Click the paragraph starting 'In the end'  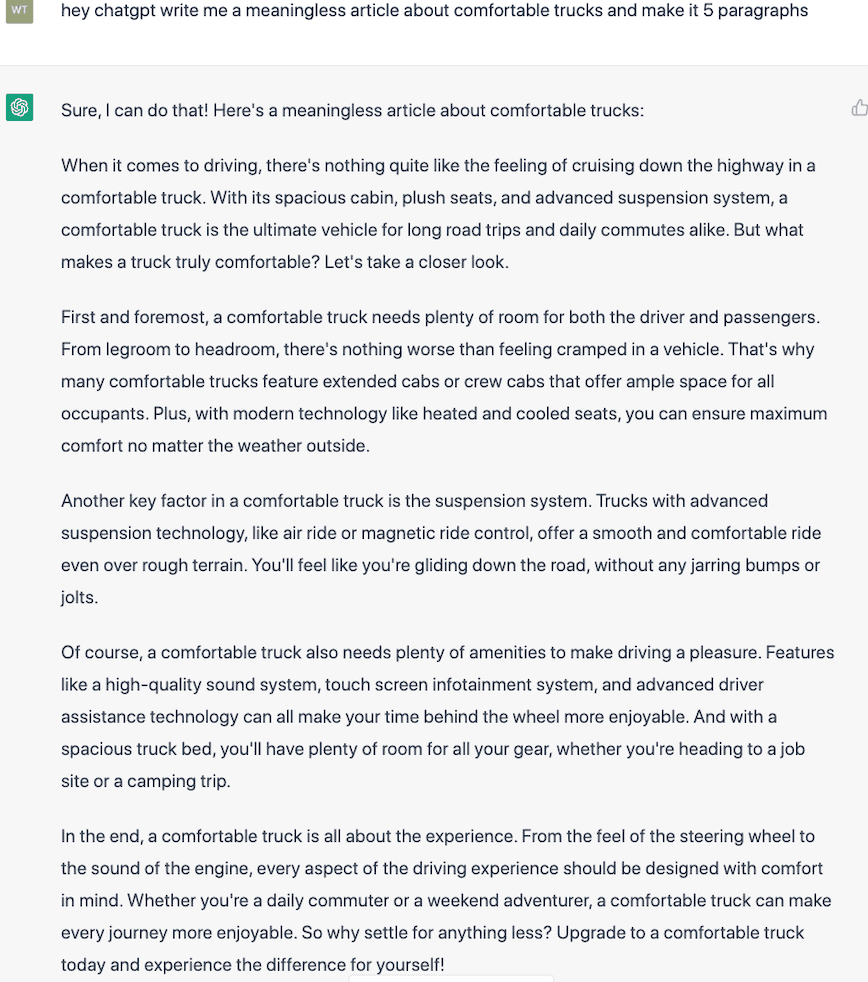coord(446,901)
